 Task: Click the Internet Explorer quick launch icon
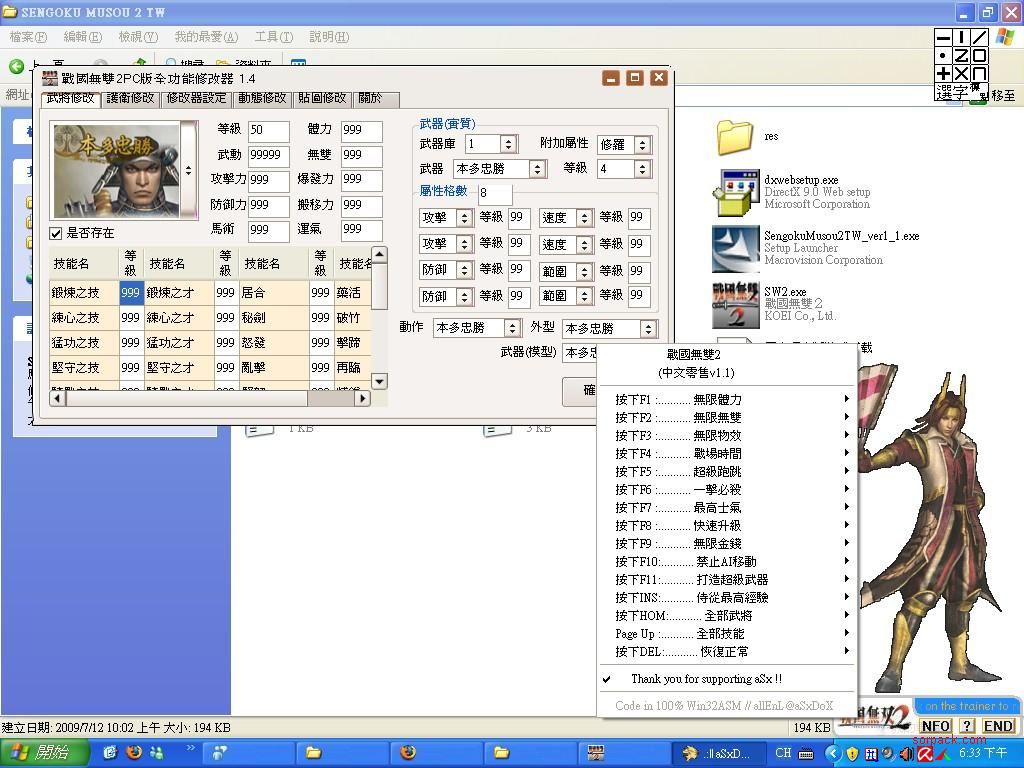click(x=110, y=752)
